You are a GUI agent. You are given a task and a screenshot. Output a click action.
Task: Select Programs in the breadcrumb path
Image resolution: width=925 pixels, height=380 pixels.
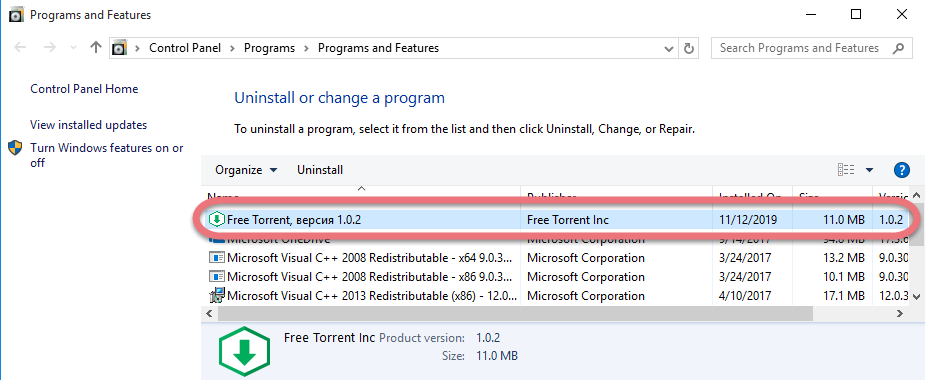pyautogui.click(x=270, y=48)
